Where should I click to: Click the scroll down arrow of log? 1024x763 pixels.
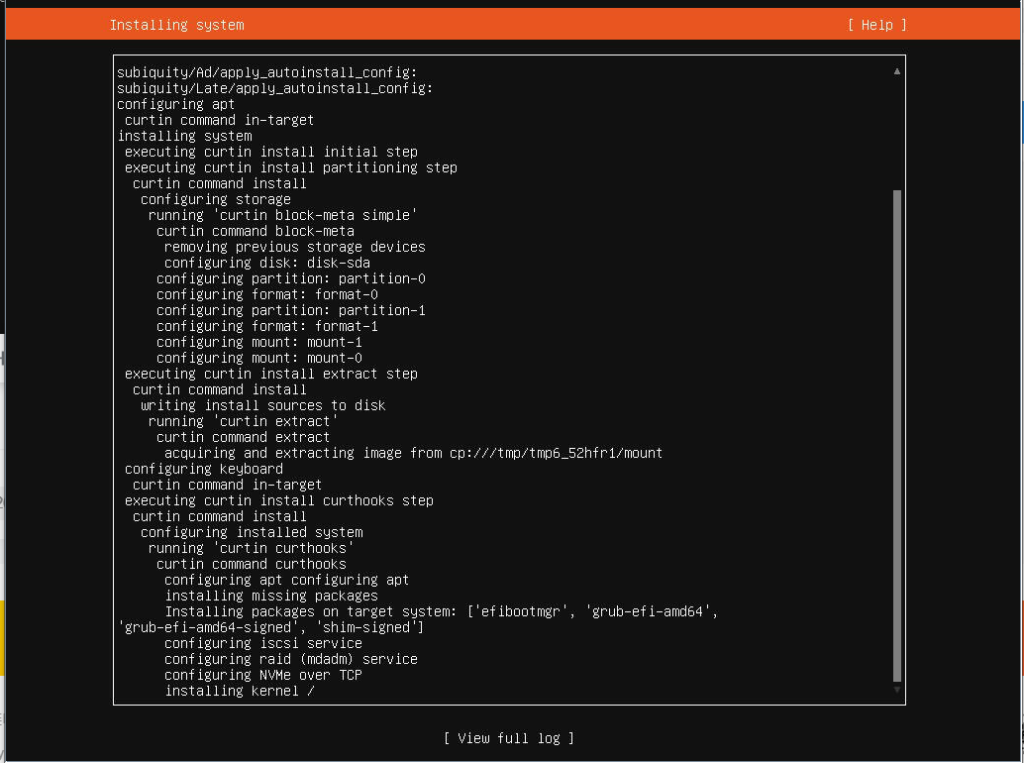tap(897, 690)
